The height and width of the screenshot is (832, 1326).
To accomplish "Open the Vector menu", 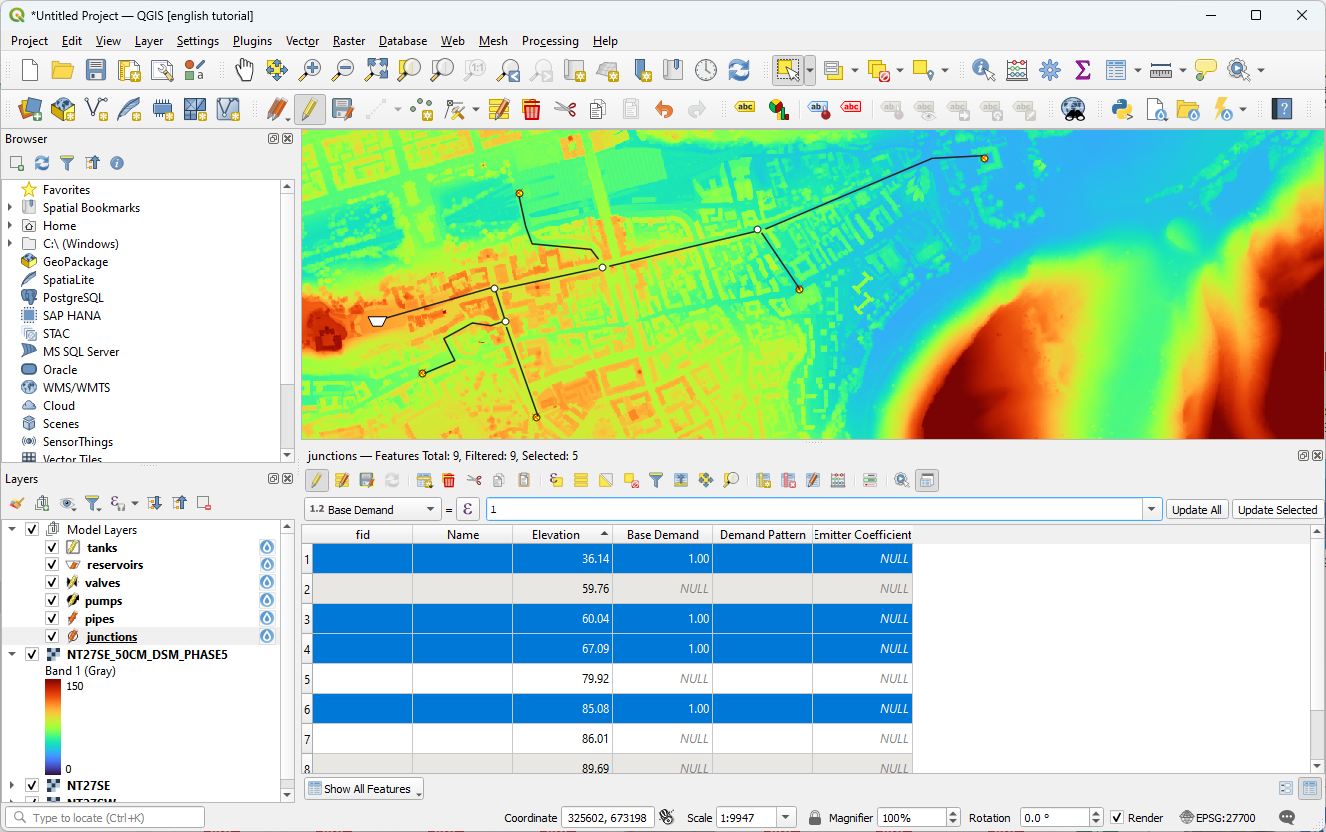I will click(302, 41).
